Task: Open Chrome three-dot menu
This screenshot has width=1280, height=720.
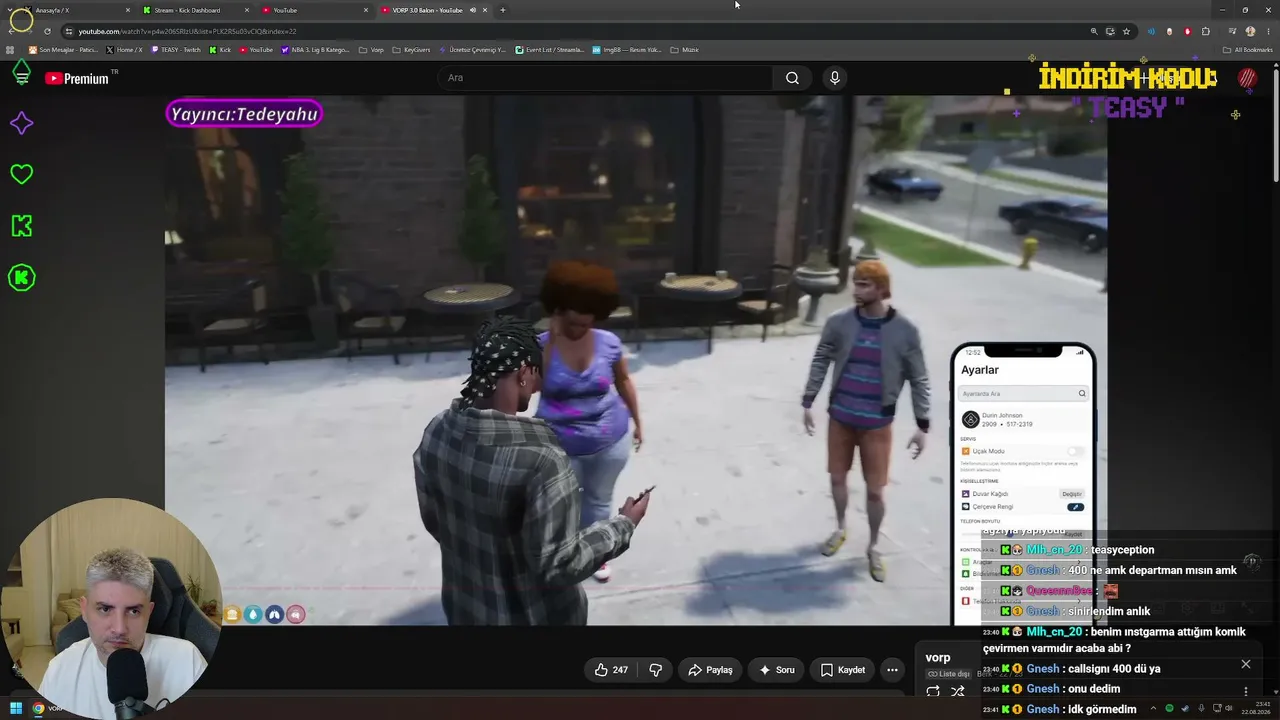Action: (1268, 31)
